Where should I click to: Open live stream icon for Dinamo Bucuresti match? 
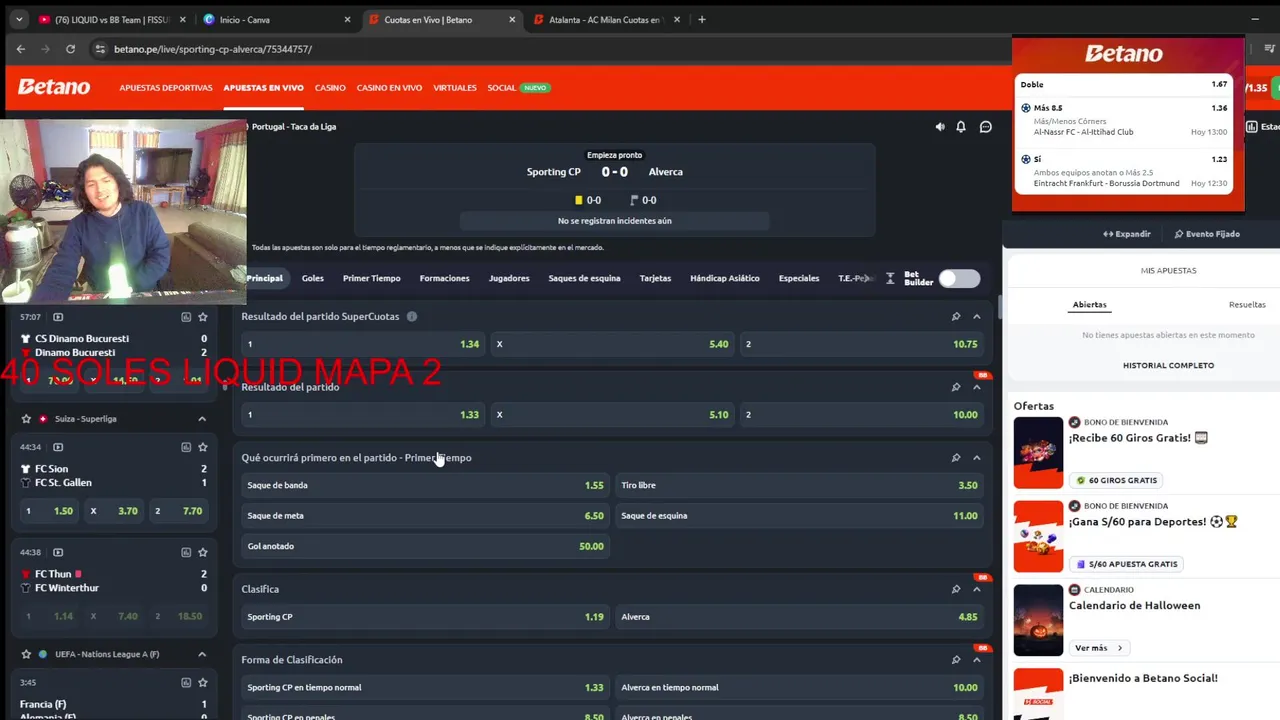pyautogui.click(x=58, y=317)
